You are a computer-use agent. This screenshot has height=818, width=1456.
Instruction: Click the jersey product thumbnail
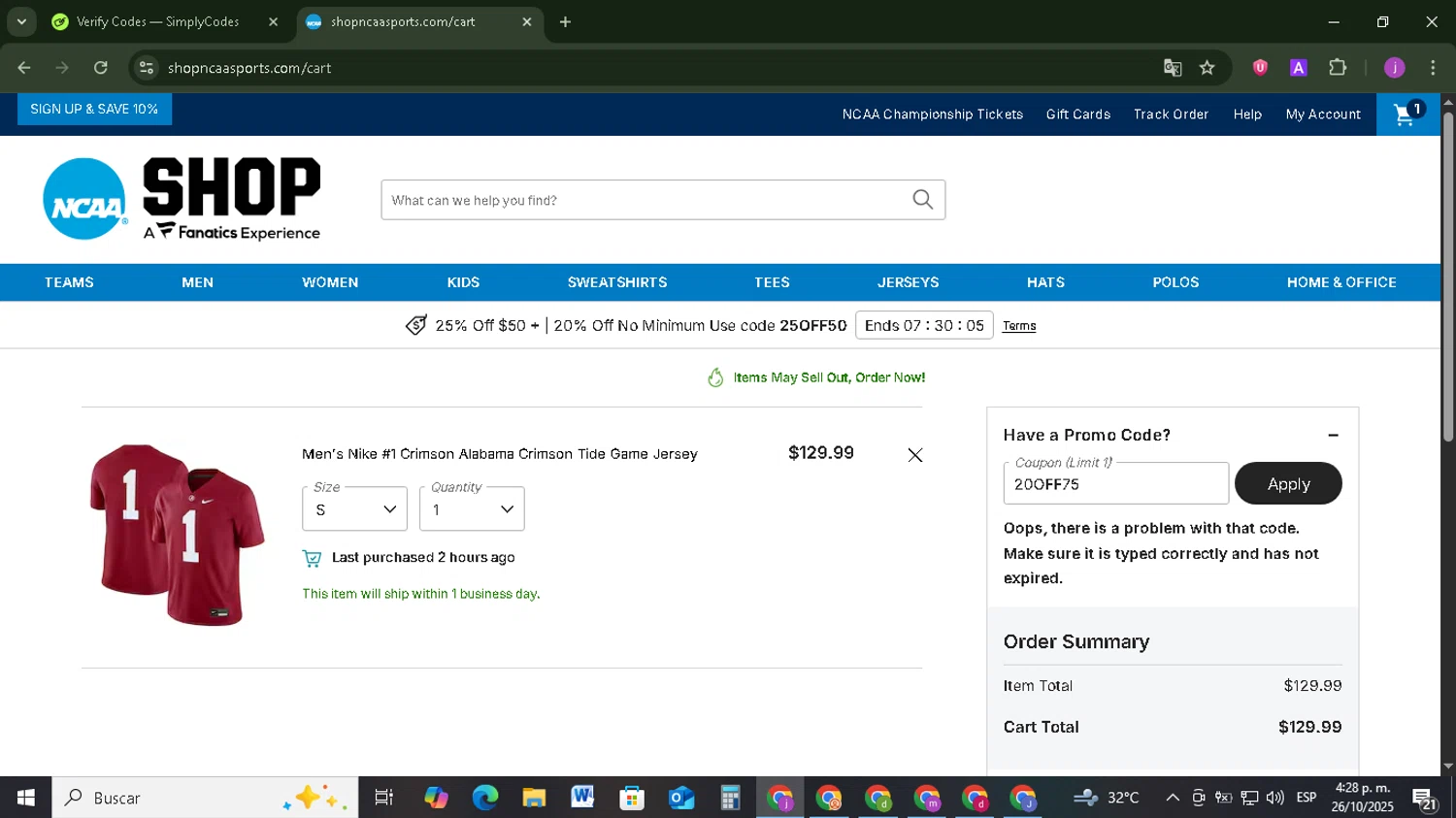177,535
